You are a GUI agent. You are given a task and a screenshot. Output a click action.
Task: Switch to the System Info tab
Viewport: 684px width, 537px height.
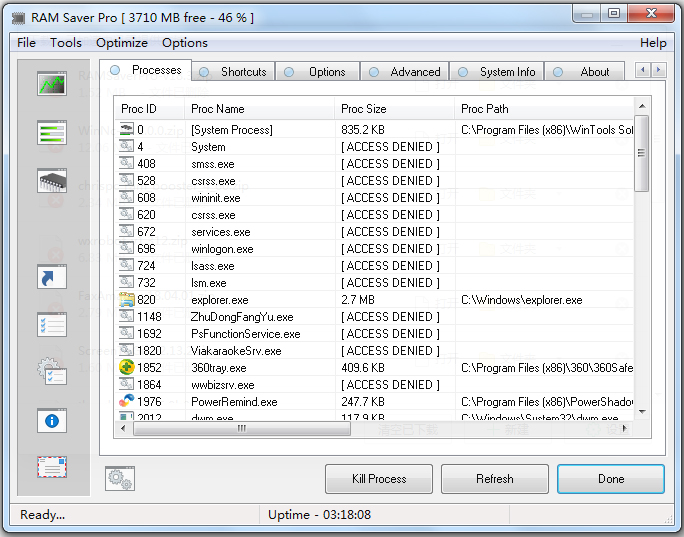[x=497, y=72]
